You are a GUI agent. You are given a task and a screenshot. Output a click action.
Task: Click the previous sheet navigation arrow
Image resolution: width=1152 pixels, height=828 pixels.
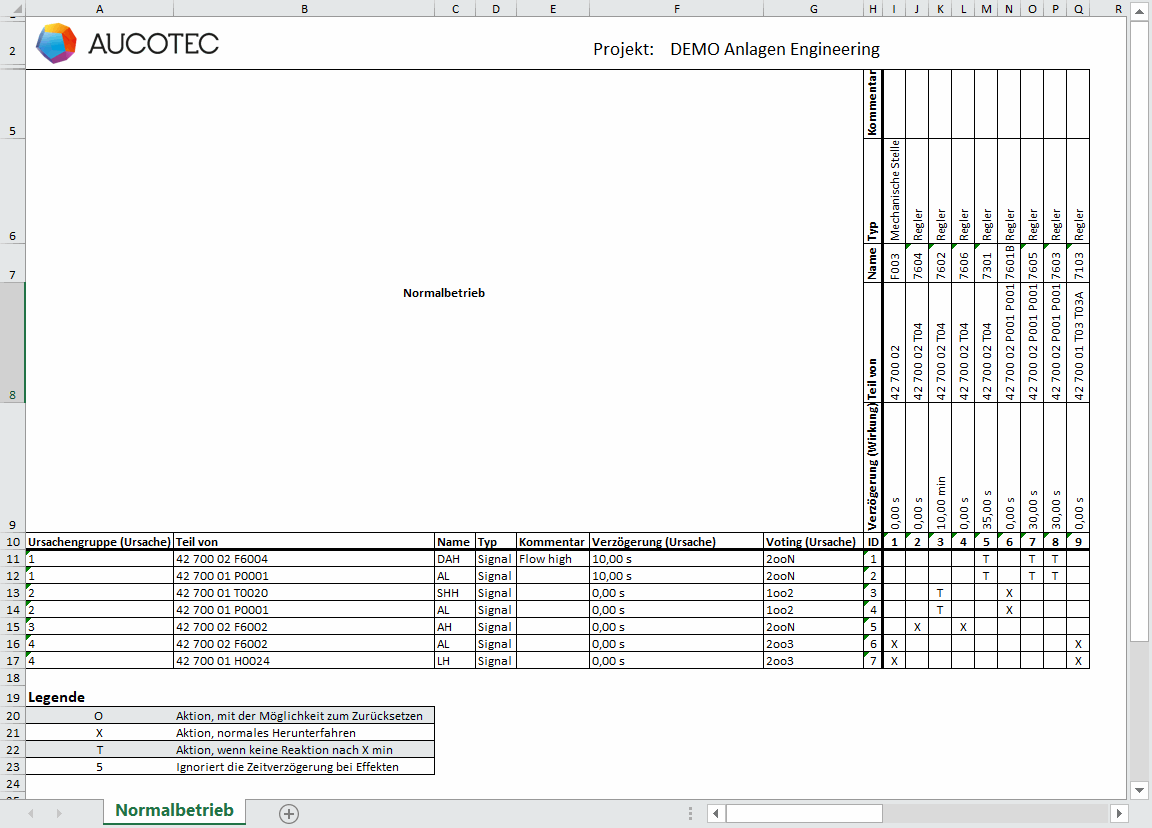[x=31, y=814]
